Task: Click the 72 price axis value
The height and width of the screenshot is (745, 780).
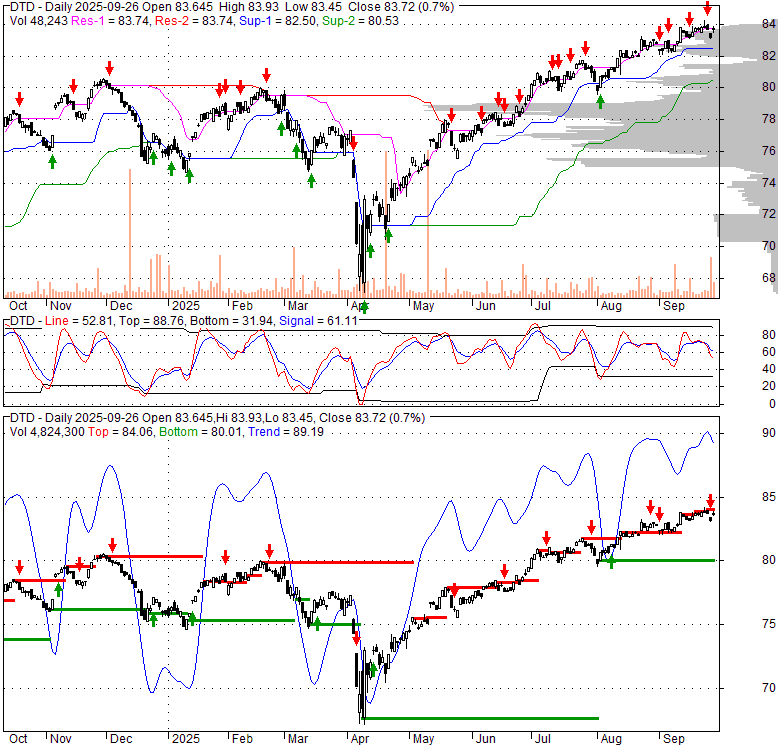Action: (x=769, y=214)
